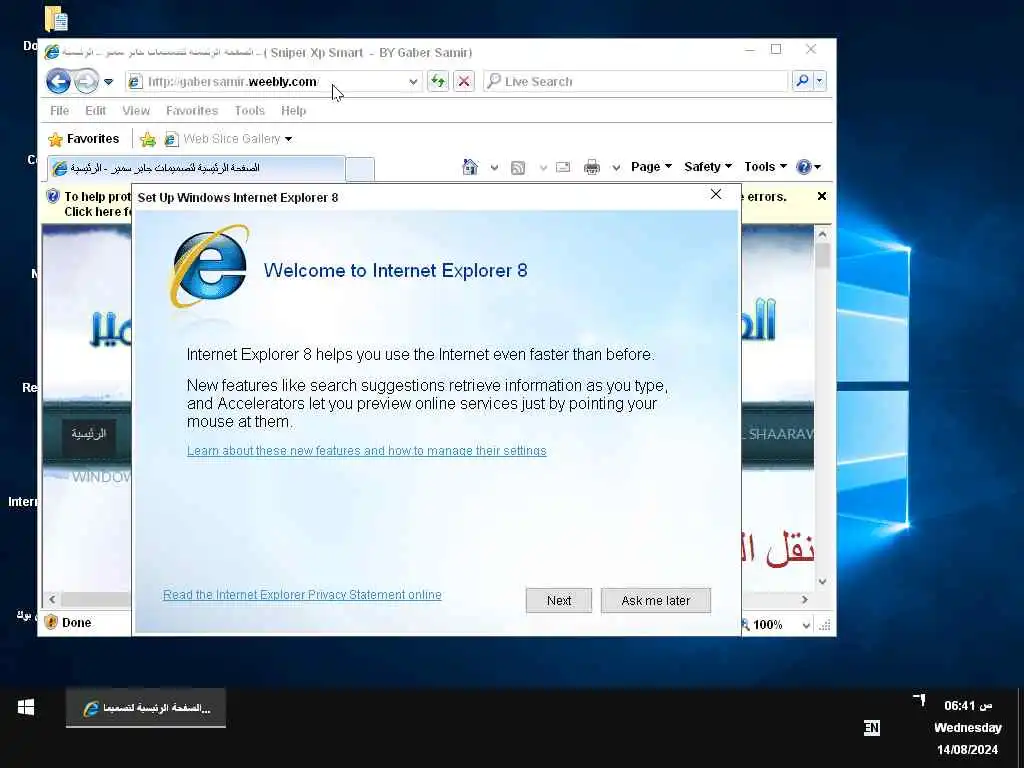Click the Windows Start button

click(x=26, y=707)
